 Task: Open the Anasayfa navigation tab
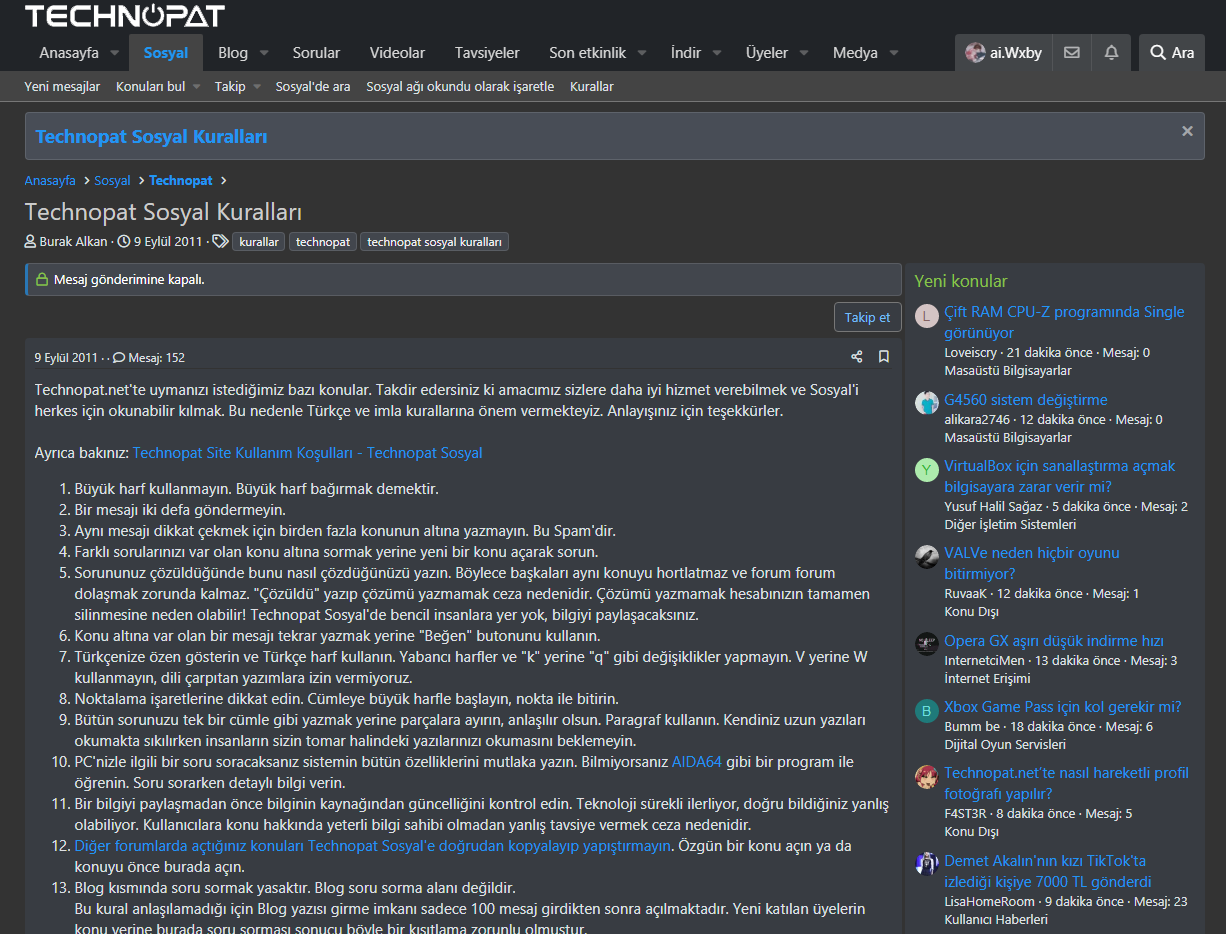[x=69, y=53]
